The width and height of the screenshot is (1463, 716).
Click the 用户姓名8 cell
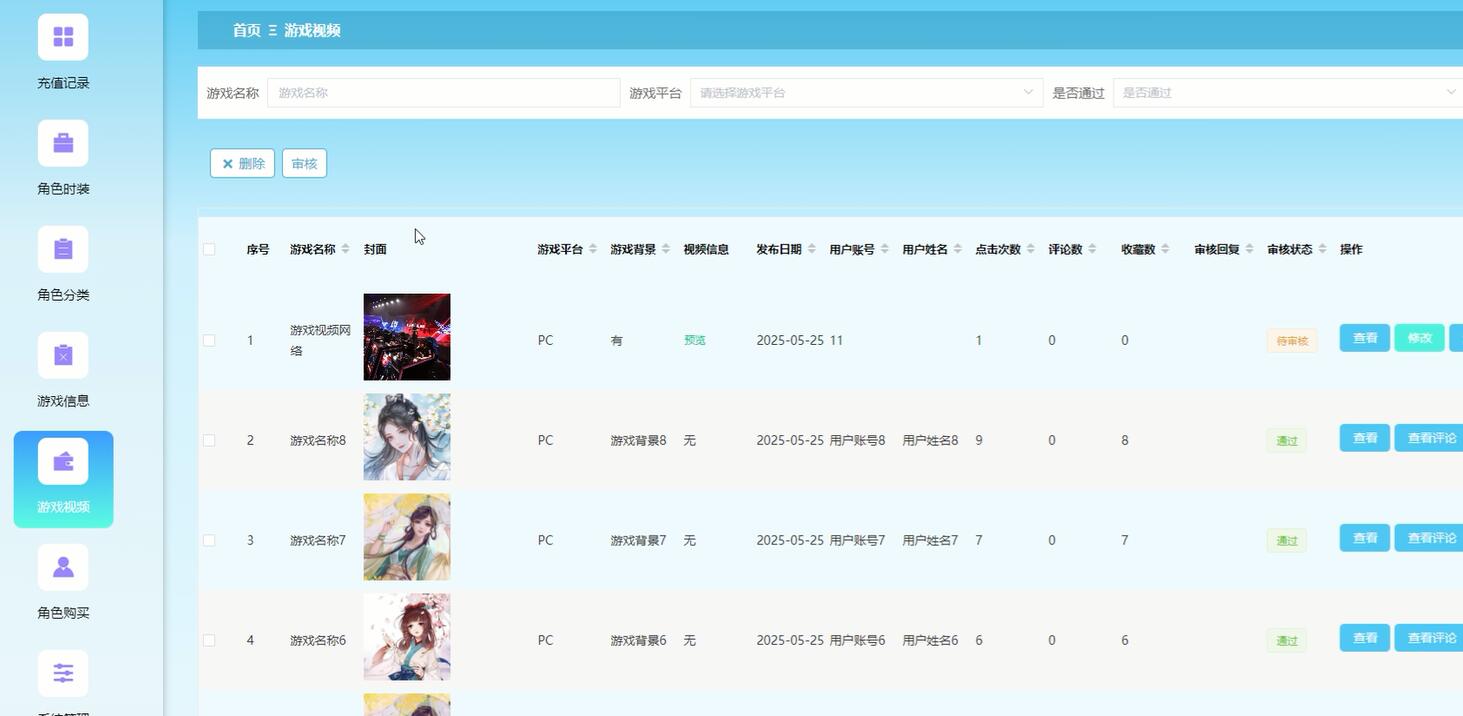click(x=930, y=440)
